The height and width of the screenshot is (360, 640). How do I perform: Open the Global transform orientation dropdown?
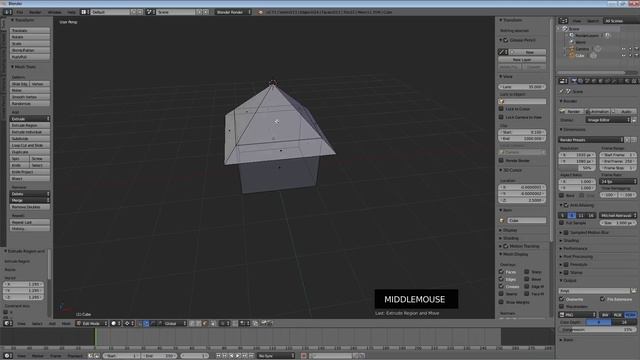pyautogui.click(x=174, y=323)
